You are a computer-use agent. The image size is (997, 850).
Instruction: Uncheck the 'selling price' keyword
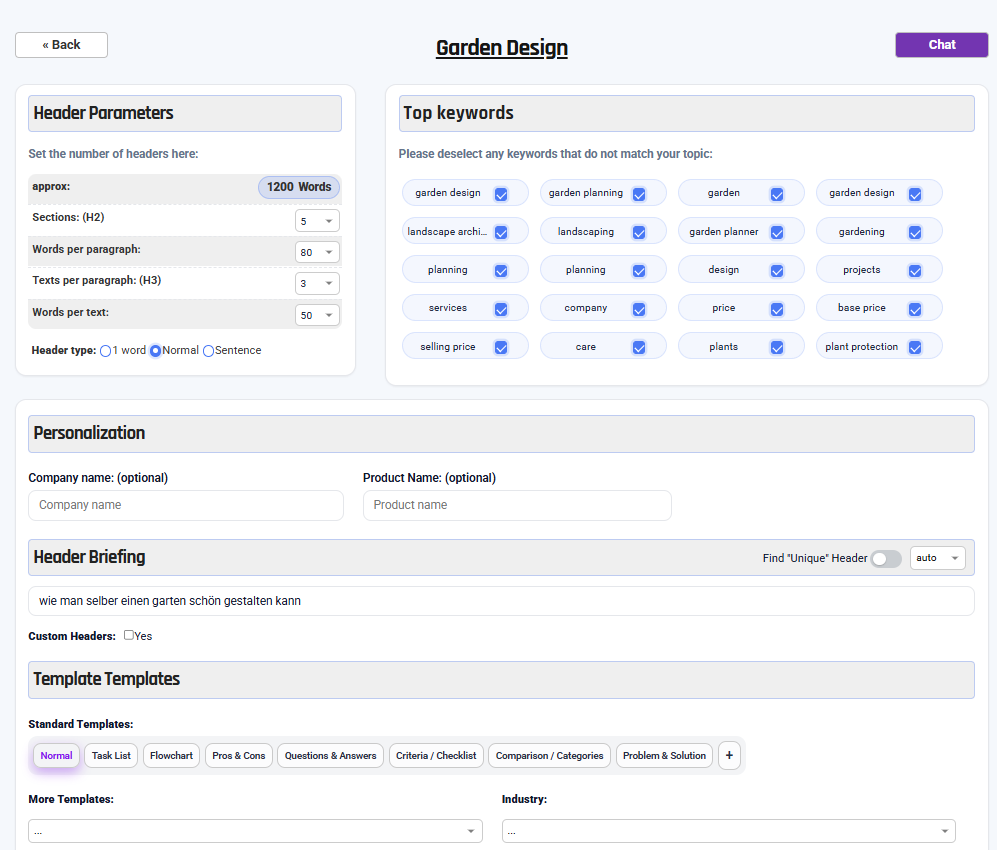point(501,347)
